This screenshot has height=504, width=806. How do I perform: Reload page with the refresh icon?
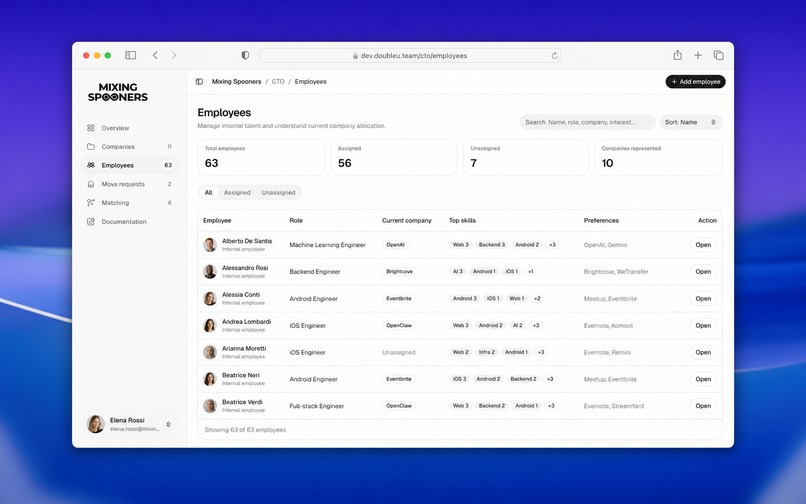tap(554, 56)
